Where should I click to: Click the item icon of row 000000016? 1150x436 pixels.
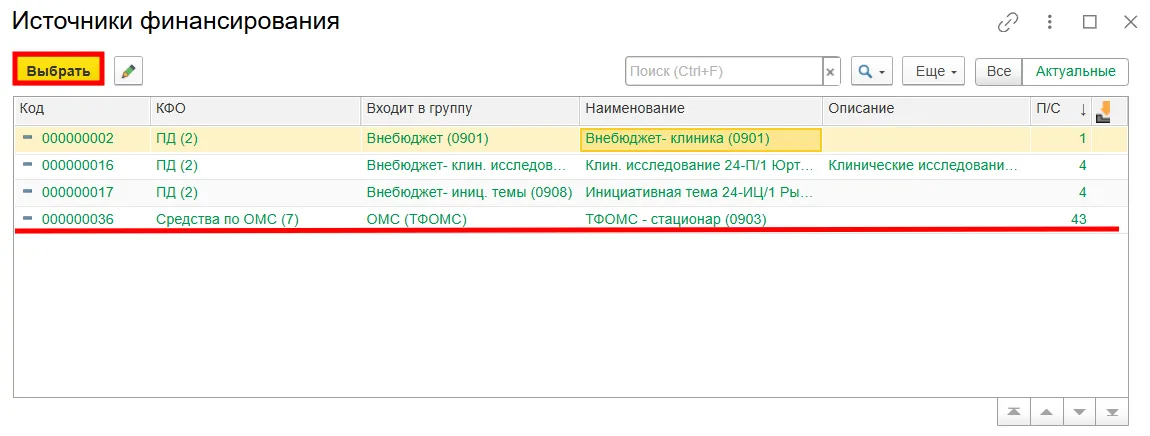(x=28, y=164)
